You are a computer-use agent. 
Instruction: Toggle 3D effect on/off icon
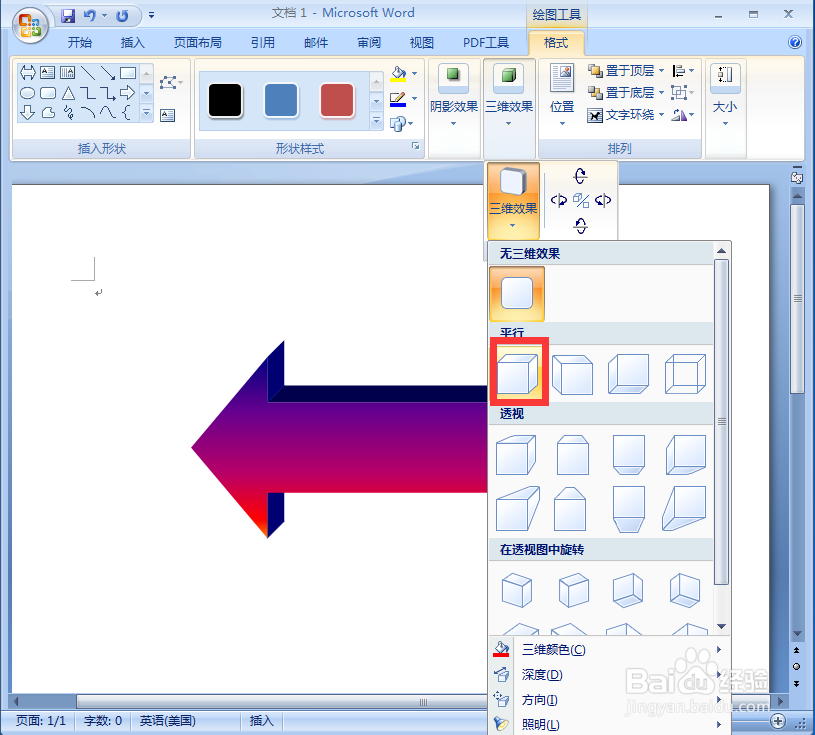tap(581, 200)
